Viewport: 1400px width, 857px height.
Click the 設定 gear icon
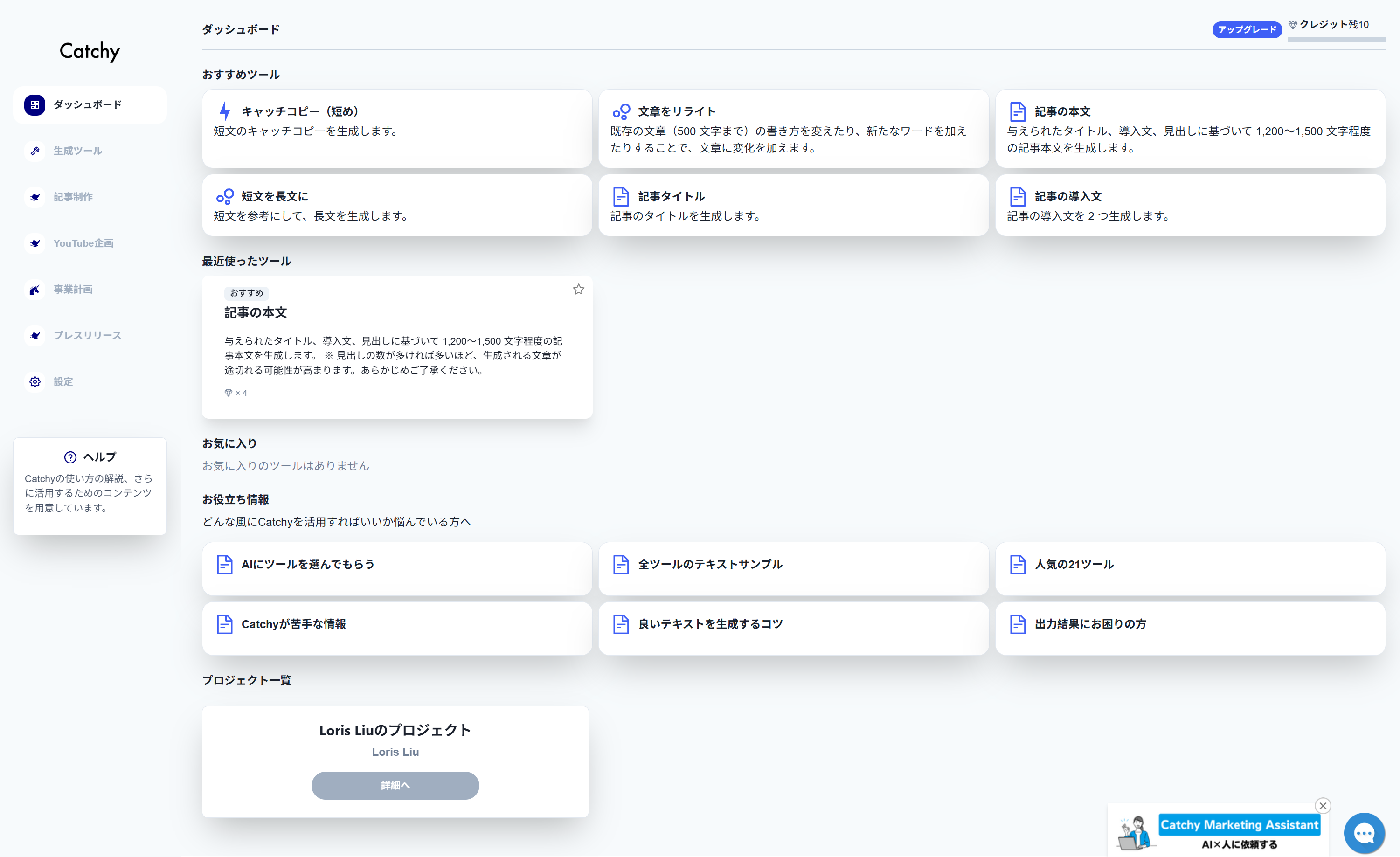[x=35, y=382]
